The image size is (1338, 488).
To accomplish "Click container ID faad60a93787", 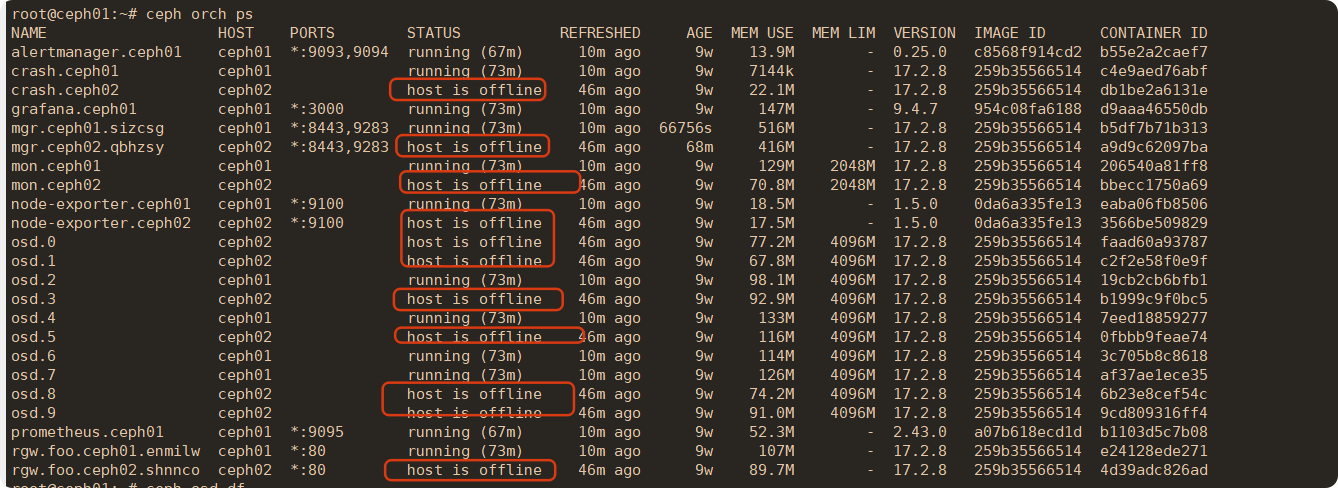I will point(1154,242).
